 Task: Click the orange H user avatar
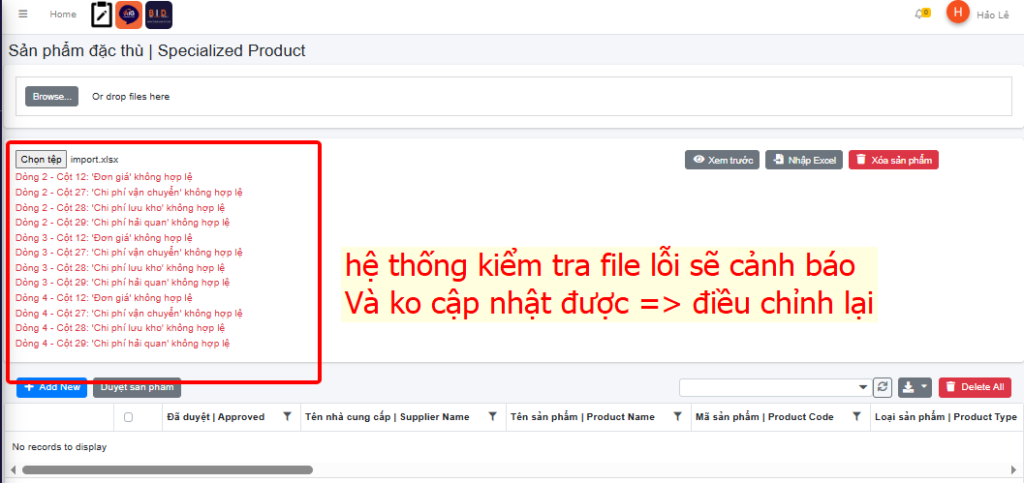coord(958,13)
